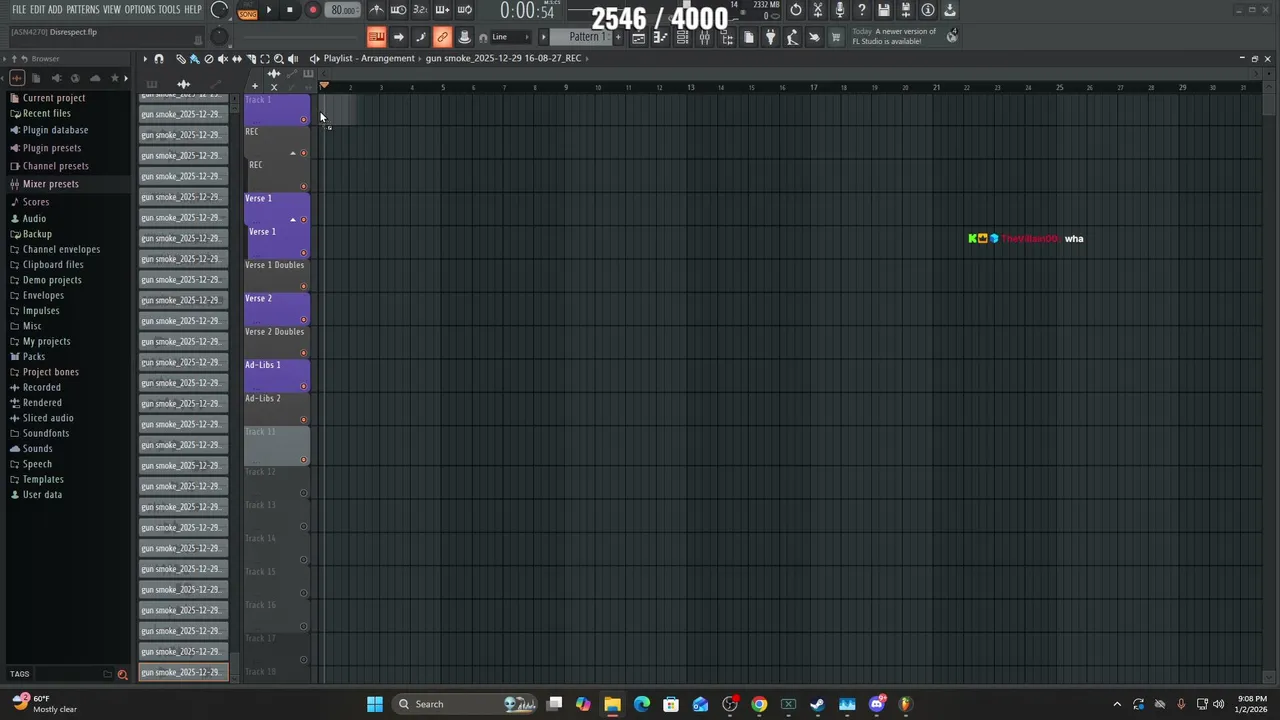Open the Plugin picker plug icon

tap(770, 37)
